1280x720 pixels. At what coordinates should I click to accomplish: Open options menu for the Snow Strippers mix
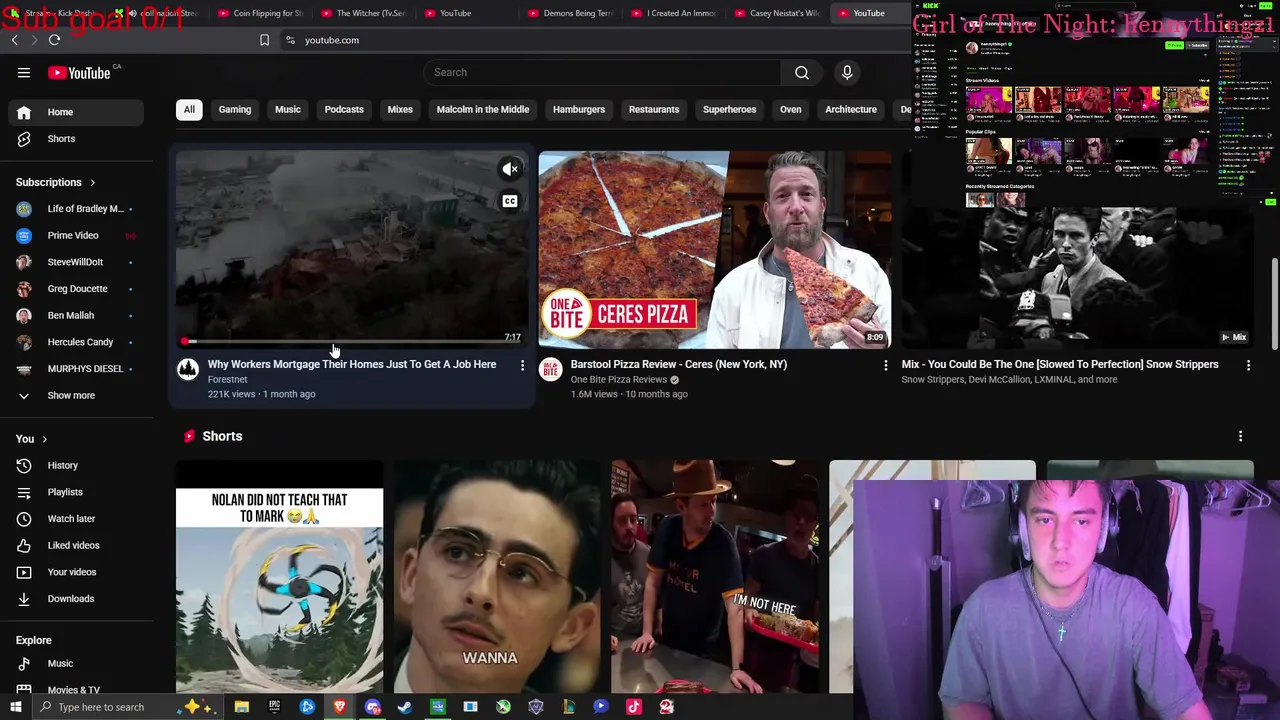(1248, 365)
